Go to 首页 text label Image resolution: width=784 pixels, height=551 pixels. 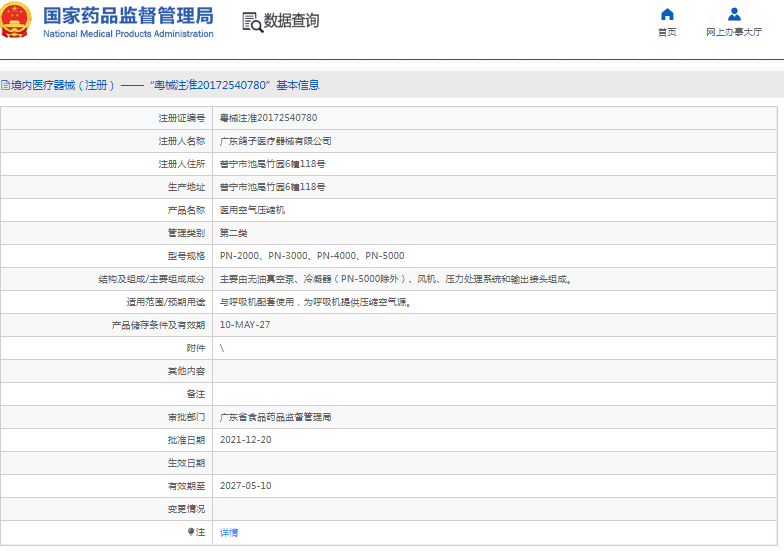667,32
